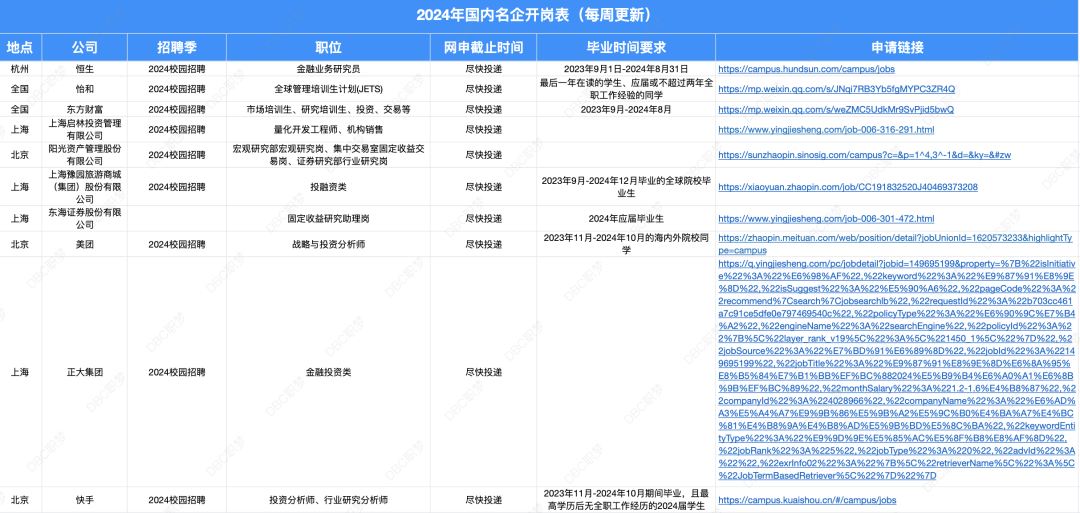Image resolution: width=1080 pixels, height=513 pixels.
Task: Select the 公司 column header
Action: pos(85,47)
